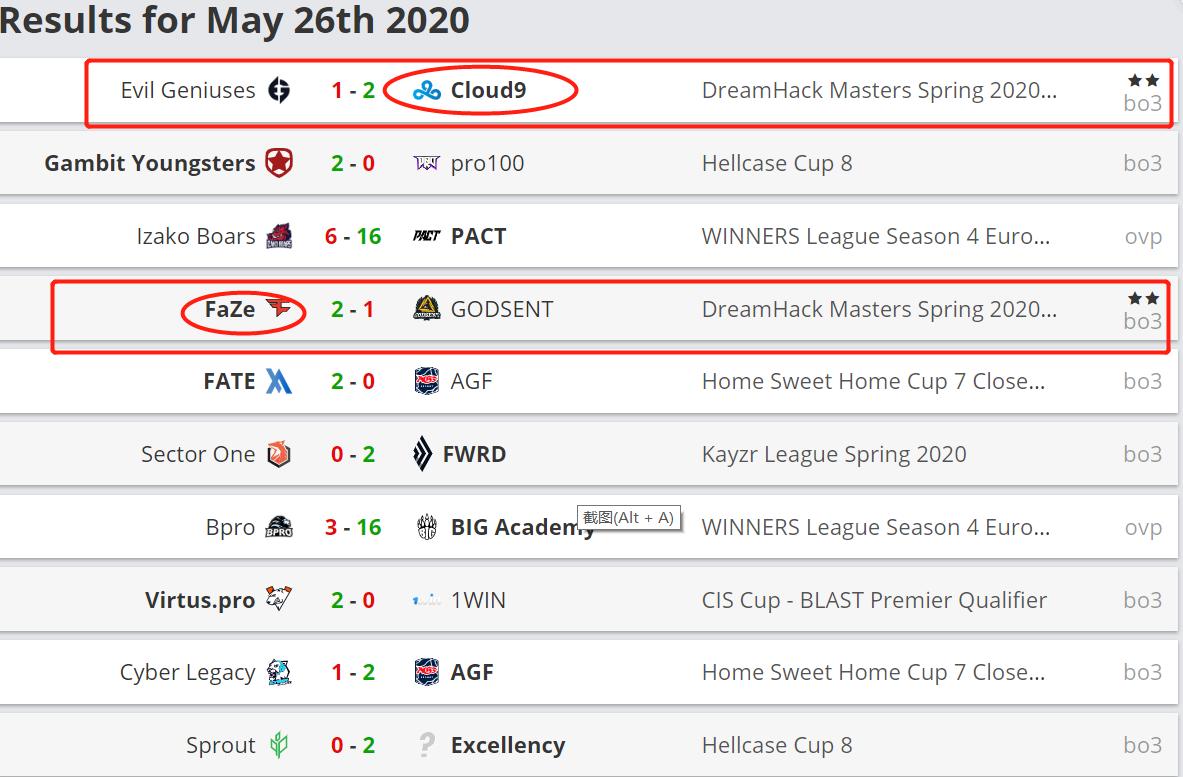The height and width of the screenshot is (777, 1183).
Task: Click the Gambit Youngsters red star logo
Action: tap(279, 163)
